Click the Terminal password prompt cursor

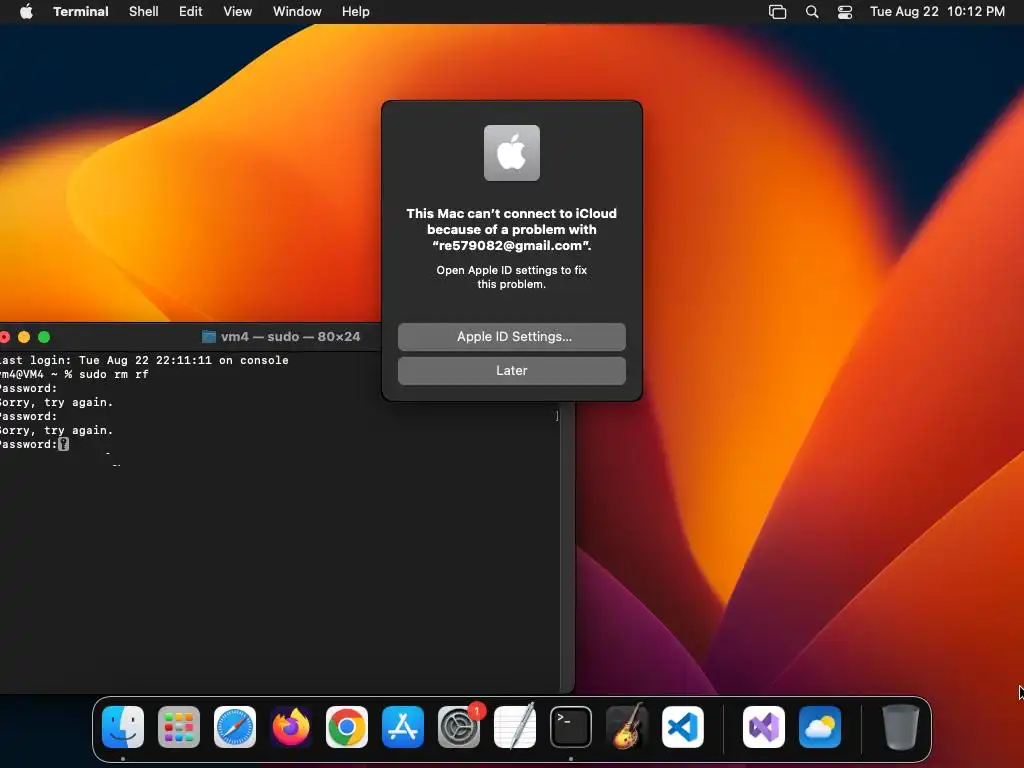63,444
